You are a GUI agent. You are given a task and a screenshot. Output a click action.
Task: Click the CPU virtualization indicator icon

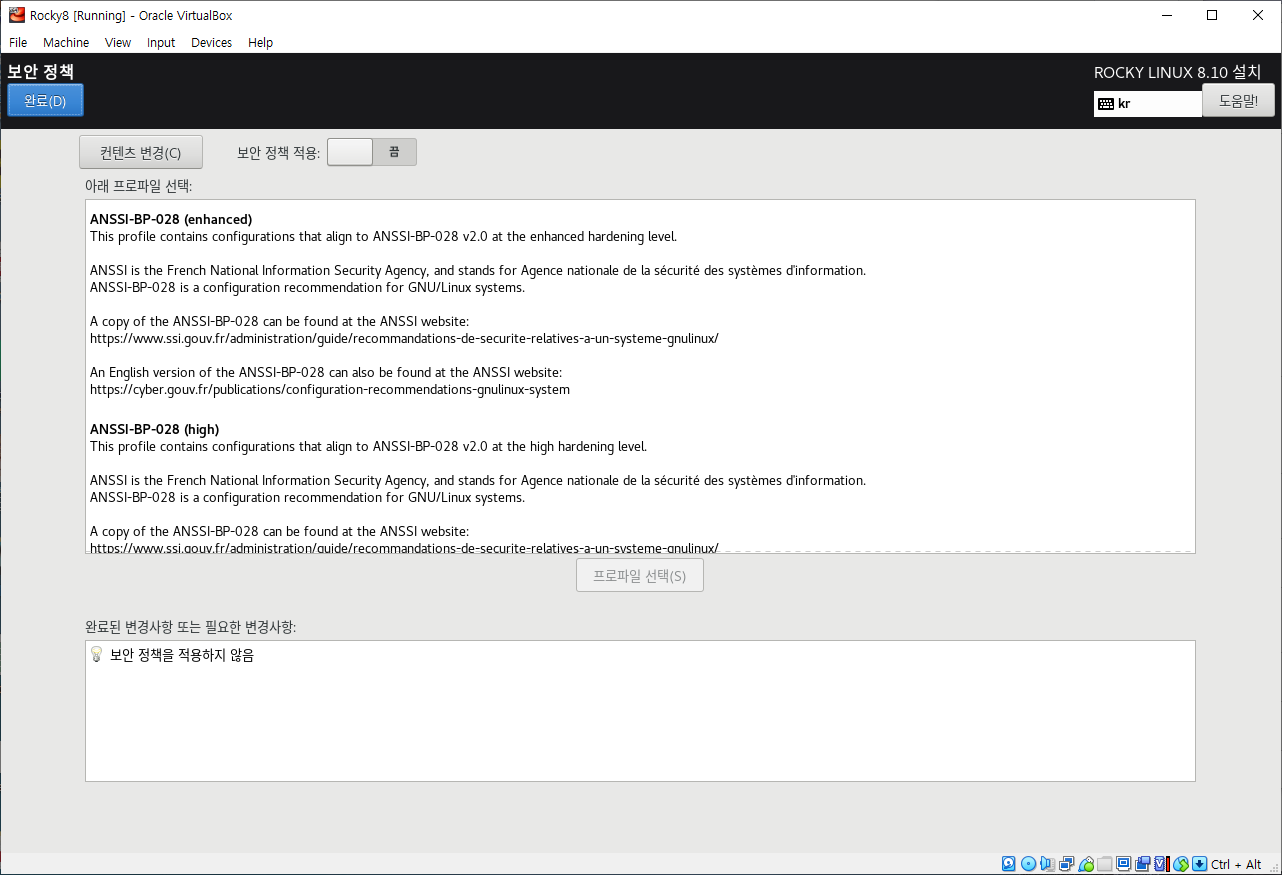tap(1161, 864)
